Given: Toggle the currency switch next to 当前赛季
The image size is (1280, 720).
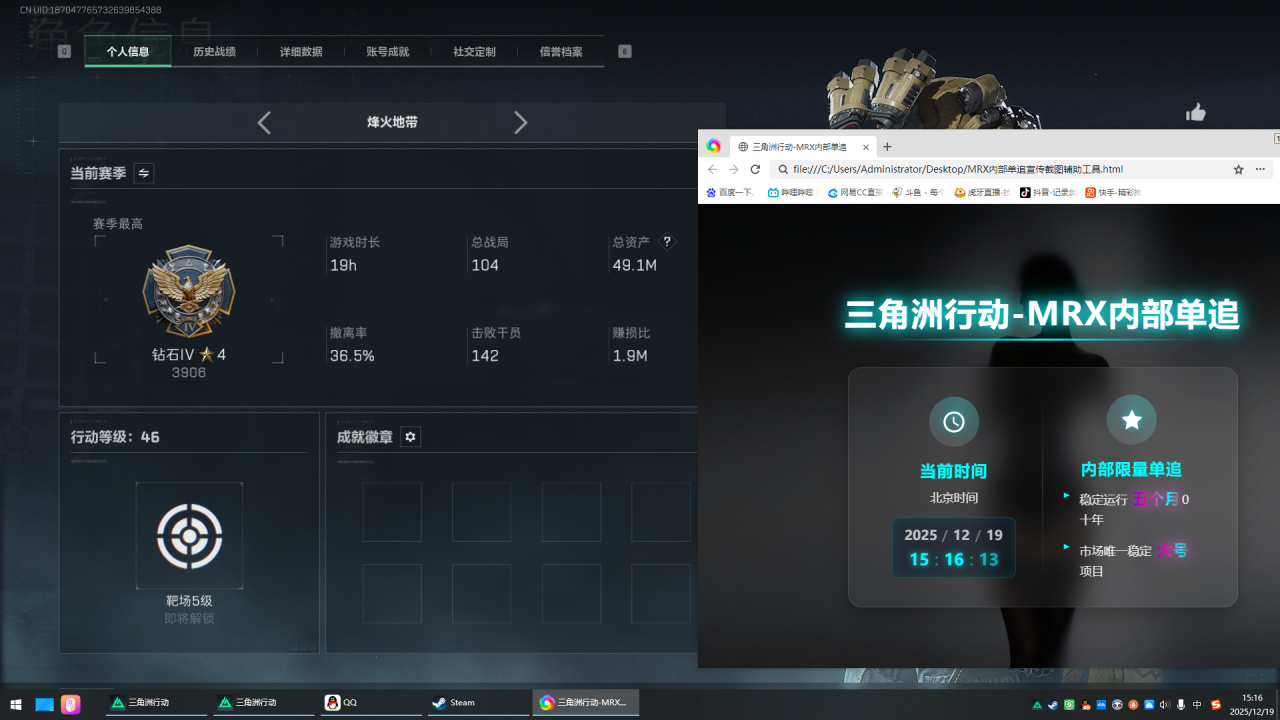Looking at the screenshot, I should [x=143, y=173].
